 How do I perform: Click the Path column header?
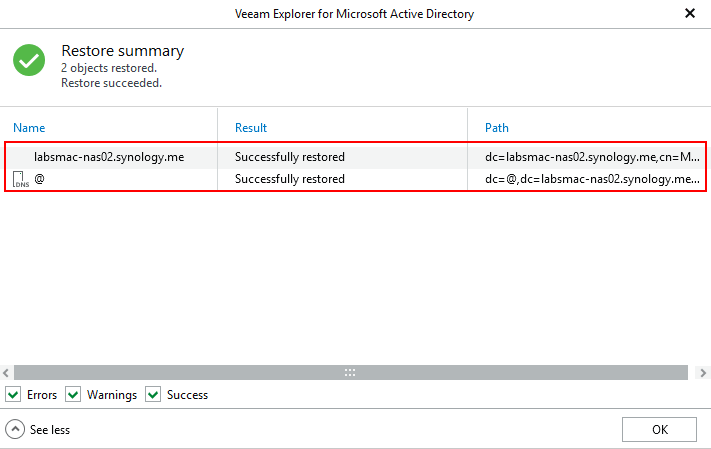pyautogui.click(x=497, y=128)
